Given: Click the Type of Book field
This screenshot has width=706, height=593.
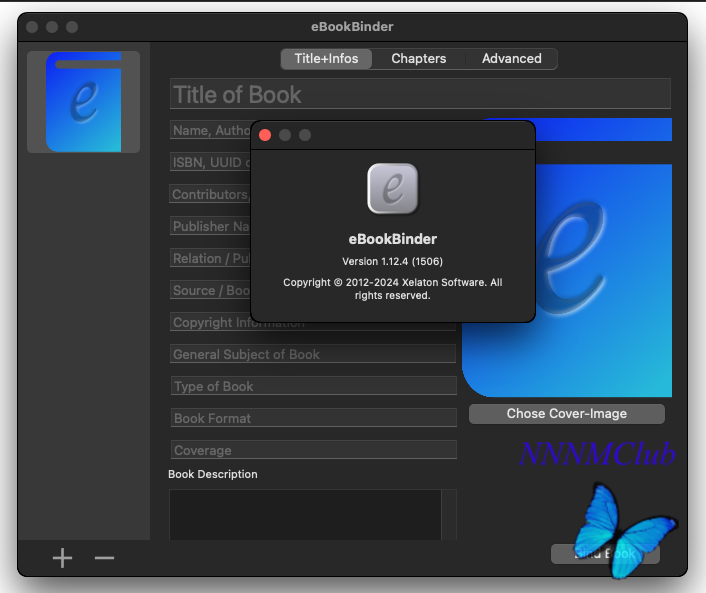Looking at the screenshot, I should [314, 386].
